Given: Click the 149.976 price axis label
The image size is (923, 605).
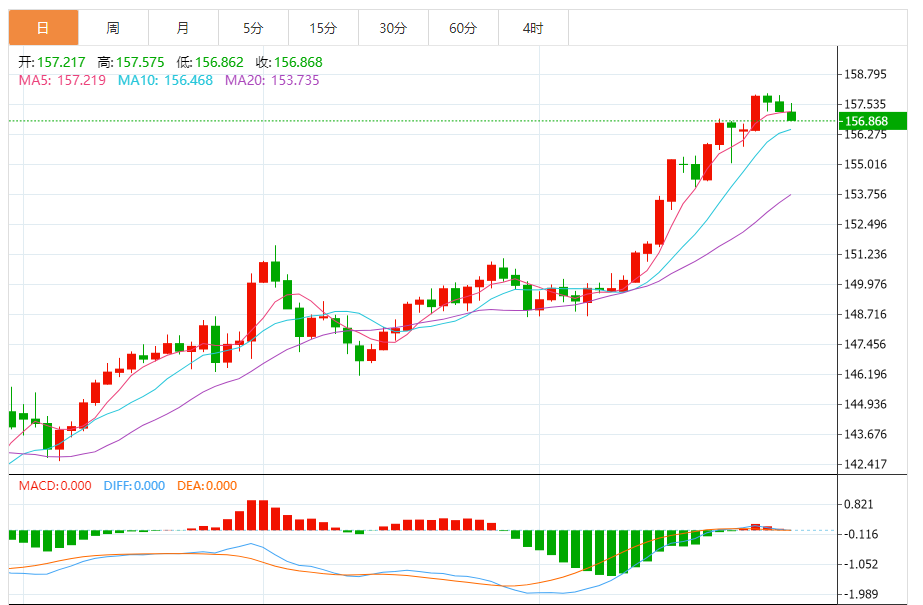Looking at the screenshot, I should point(865,284).
